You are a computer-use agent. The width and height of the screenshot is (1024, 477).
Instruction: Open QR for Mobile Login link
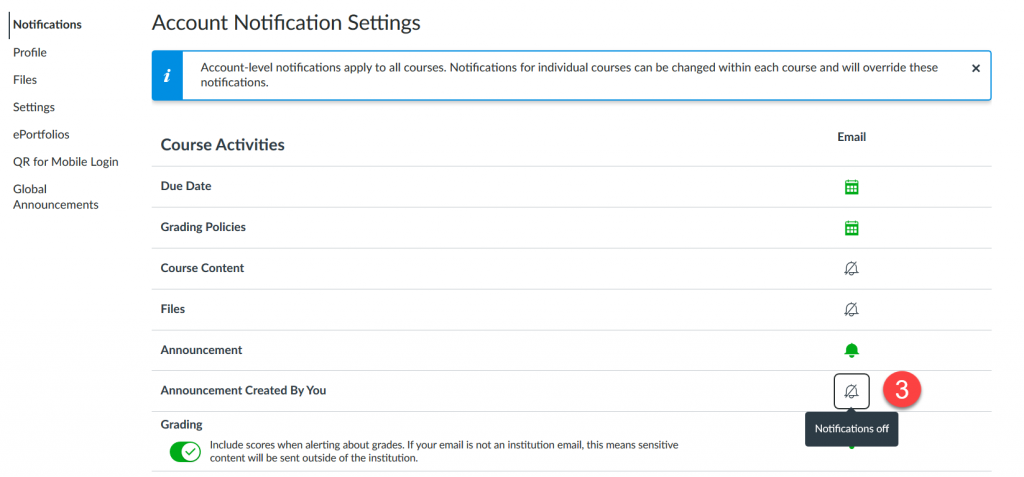click(66, 162)
